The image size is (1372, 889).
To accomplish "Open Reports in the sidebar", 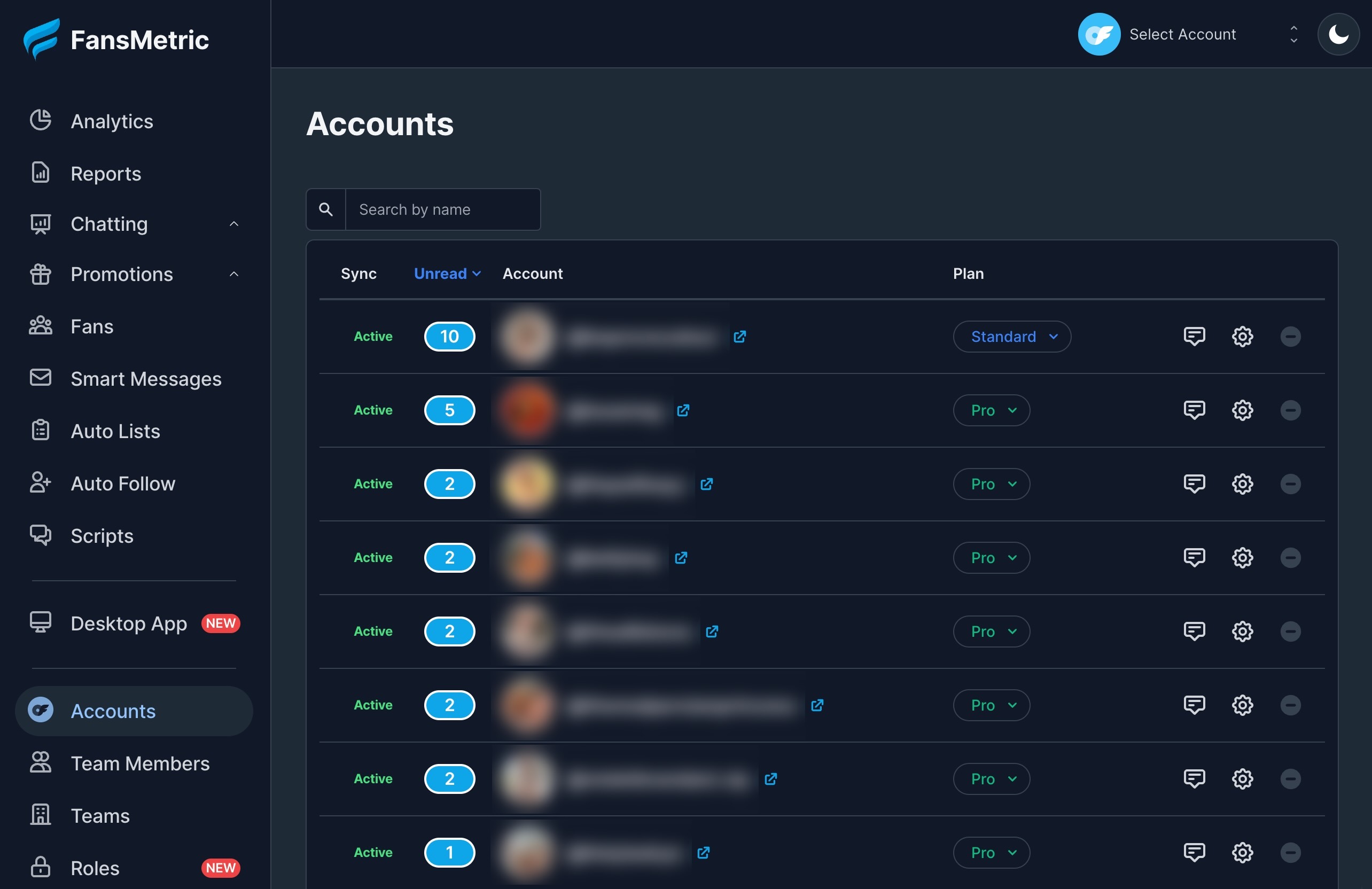I will (105, 174).
